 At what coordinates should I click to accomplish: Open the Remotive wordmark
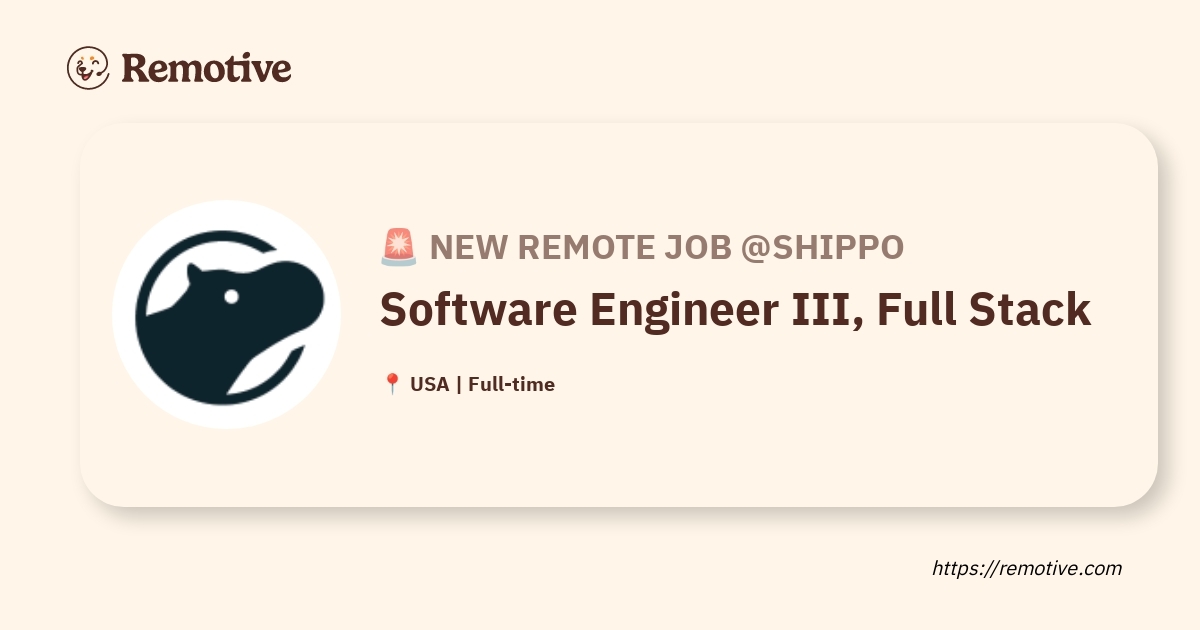pyautogui.click(x=206, y=68)
